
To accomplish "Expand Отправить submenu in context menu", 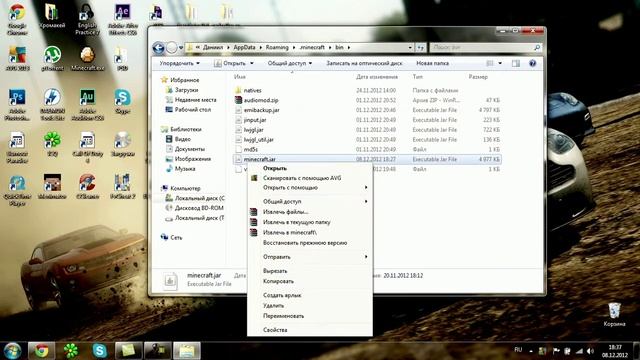I will [310, 257].
